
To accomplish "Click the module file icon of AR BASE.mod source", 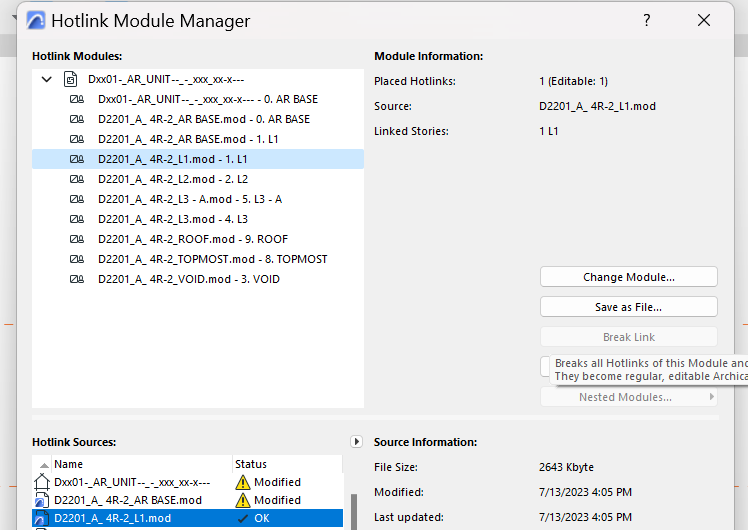I will pyautogui.click(x=41, y=500).
